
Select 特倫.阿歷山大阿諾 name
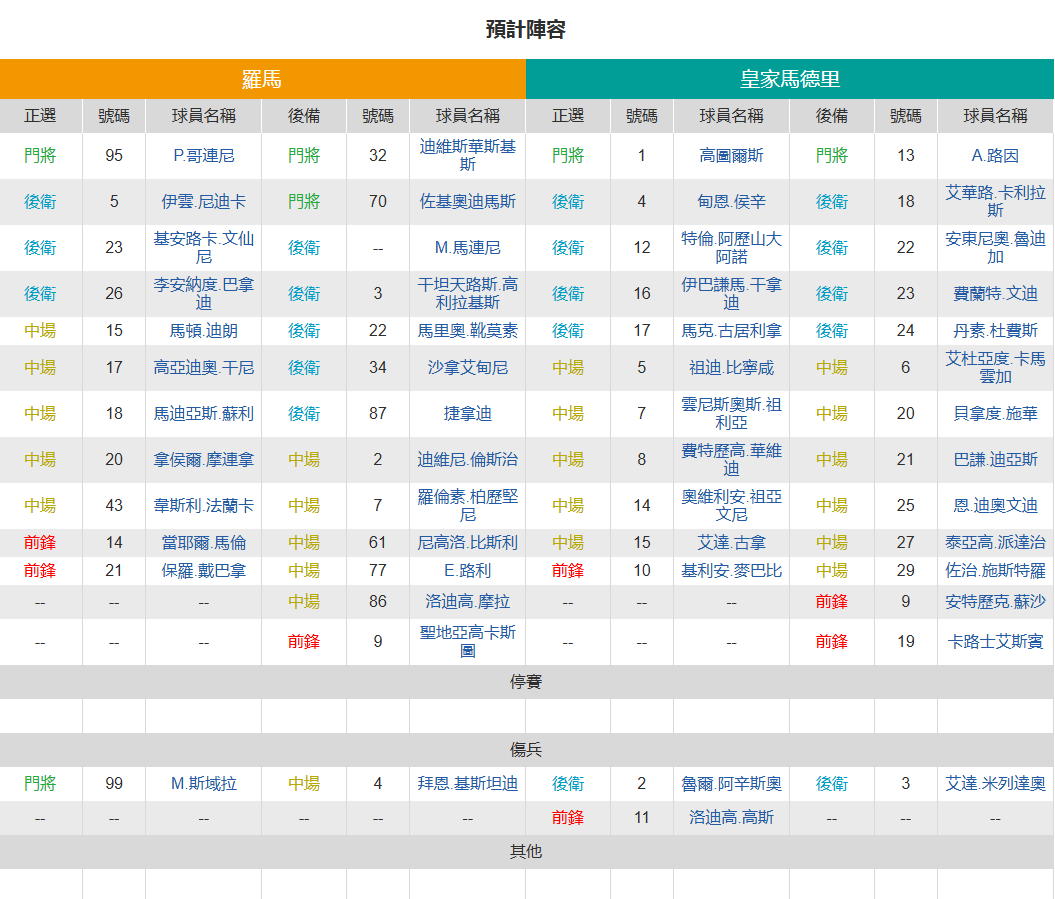(x=731, y=247)
